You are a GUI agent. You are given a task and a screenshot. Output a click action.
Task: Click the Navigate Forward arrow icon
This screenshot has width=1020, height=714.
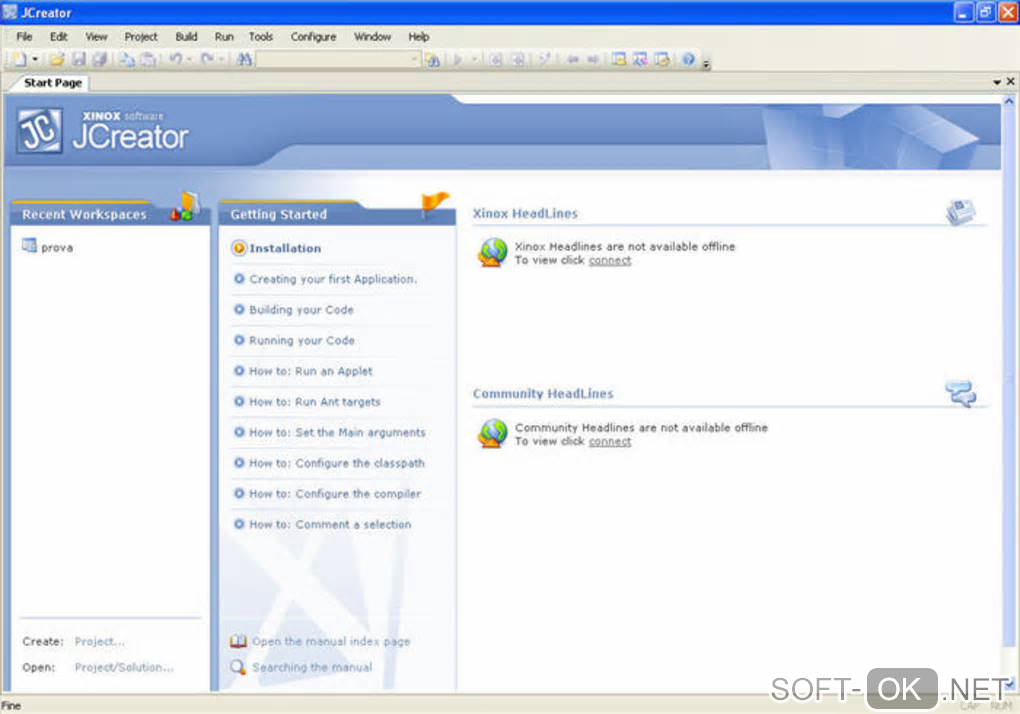pyautogui.click(x=593, y=60)
